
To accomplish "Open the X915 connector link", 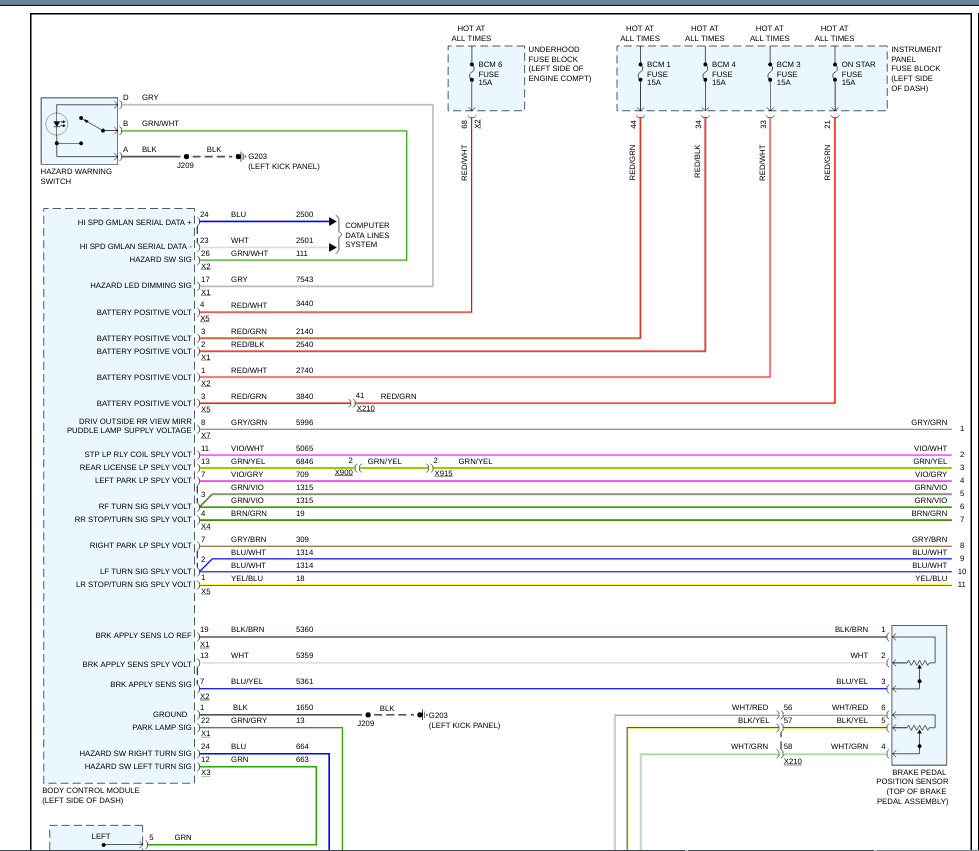I will [x=443, y=473].
